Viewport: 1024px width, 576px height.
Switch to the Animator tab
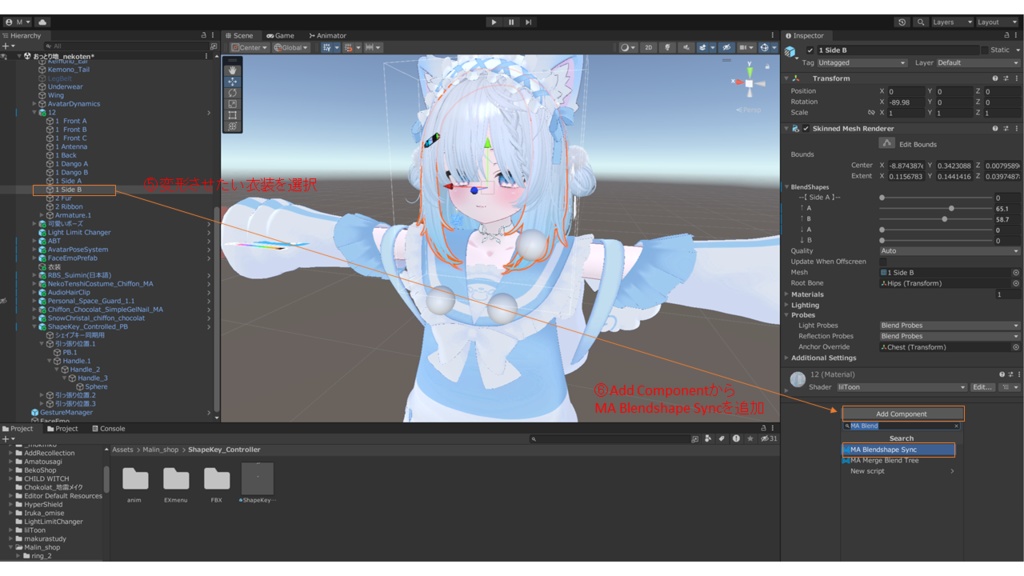pyautogui.click(x=328, y=36)
